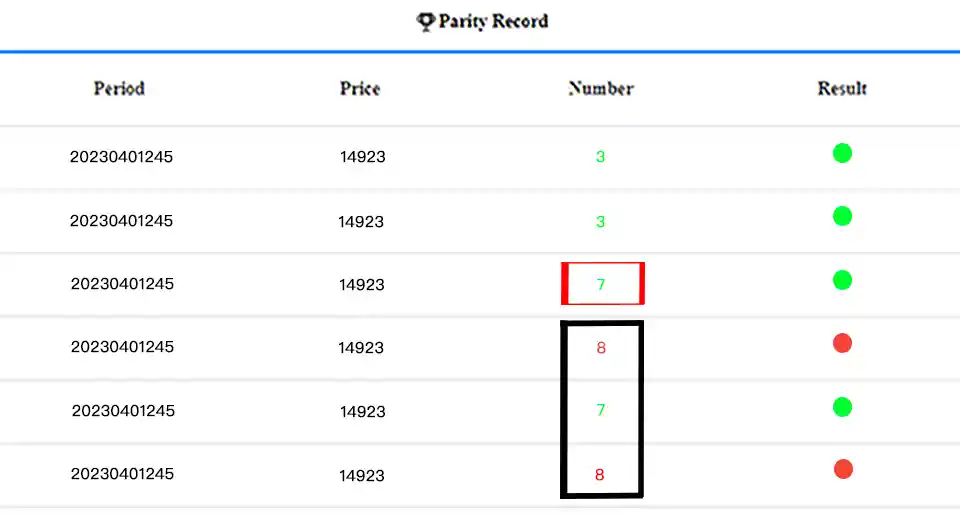Screen dimensions: 960x516
Task: Select the green result dot in second row
Action: (x=842, y=216)
